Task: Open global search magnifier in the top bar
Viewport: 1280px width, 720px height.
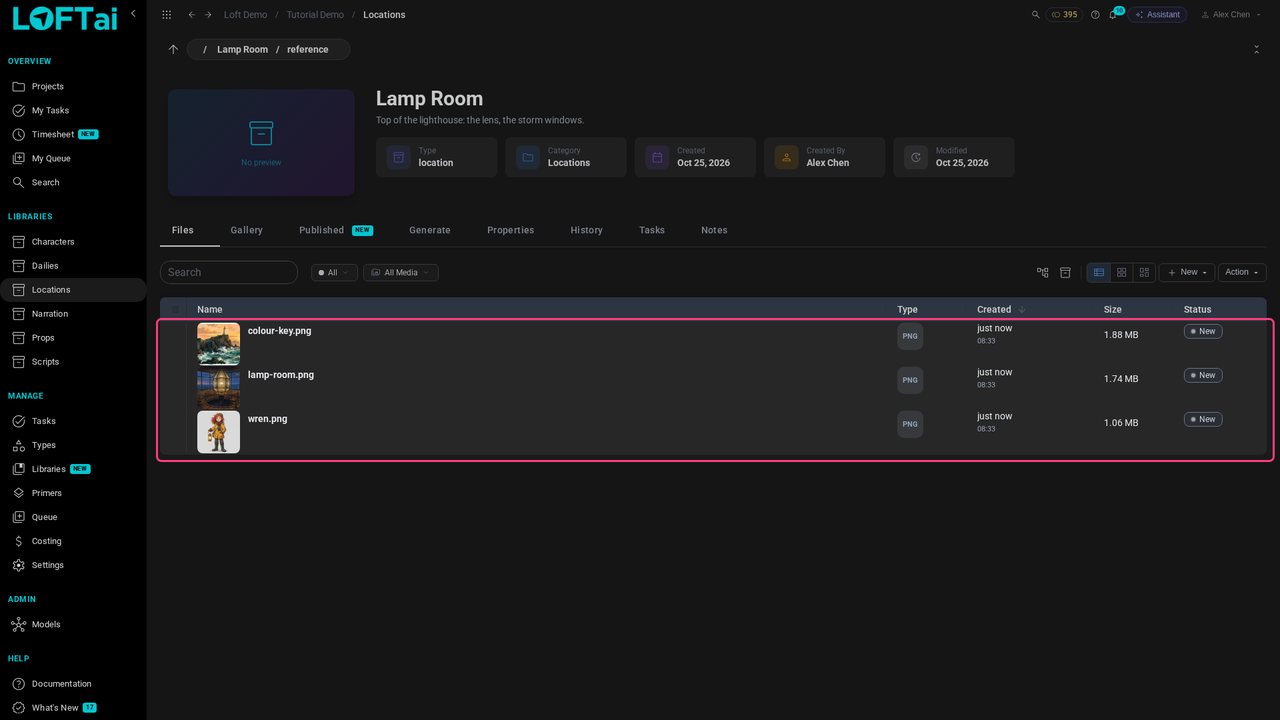Action: pyautogui.click(x=1035, y=15)
